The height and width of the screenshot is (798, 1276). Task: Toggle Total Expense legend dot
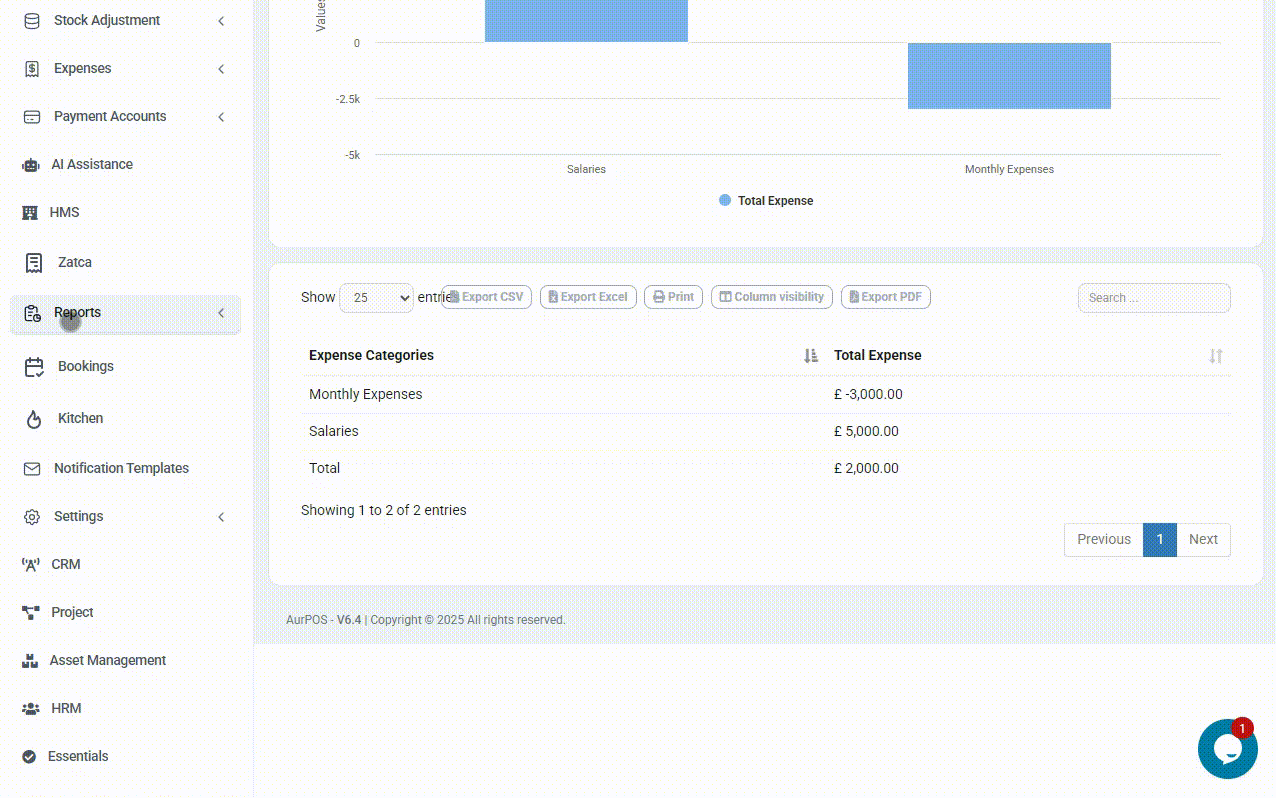click(725, 200)
